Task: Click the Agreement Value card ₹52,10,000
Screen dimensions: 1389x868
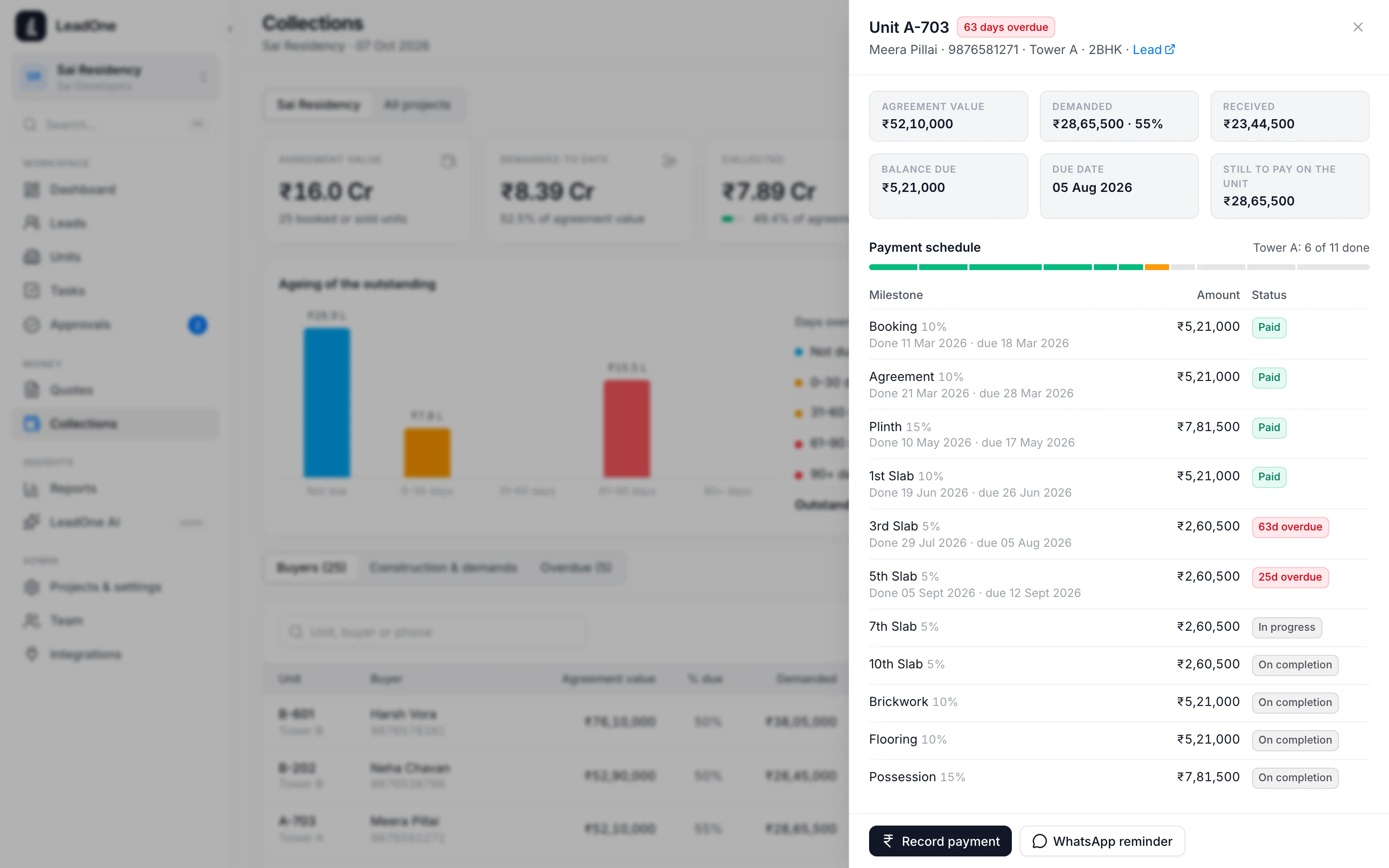Action: (x=948, y=116)
